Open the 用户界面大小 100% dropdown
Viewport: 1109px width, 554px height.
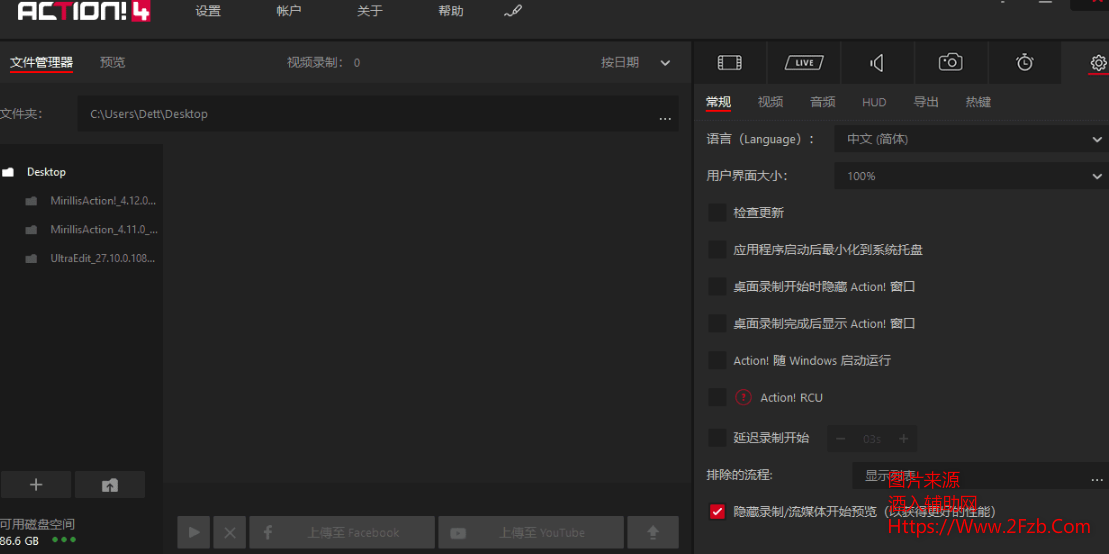[971, 175]
